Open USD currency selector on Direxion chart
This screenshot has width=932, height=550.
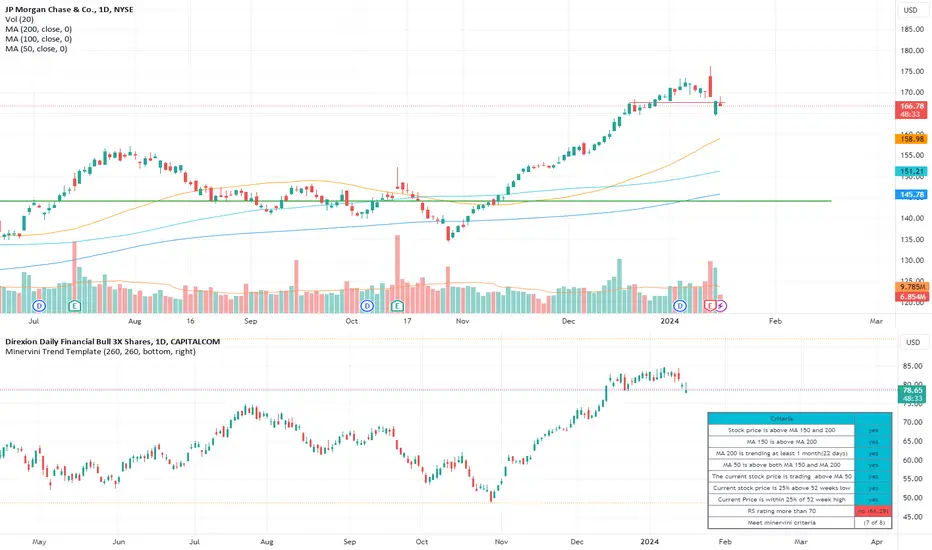point(913,342)
